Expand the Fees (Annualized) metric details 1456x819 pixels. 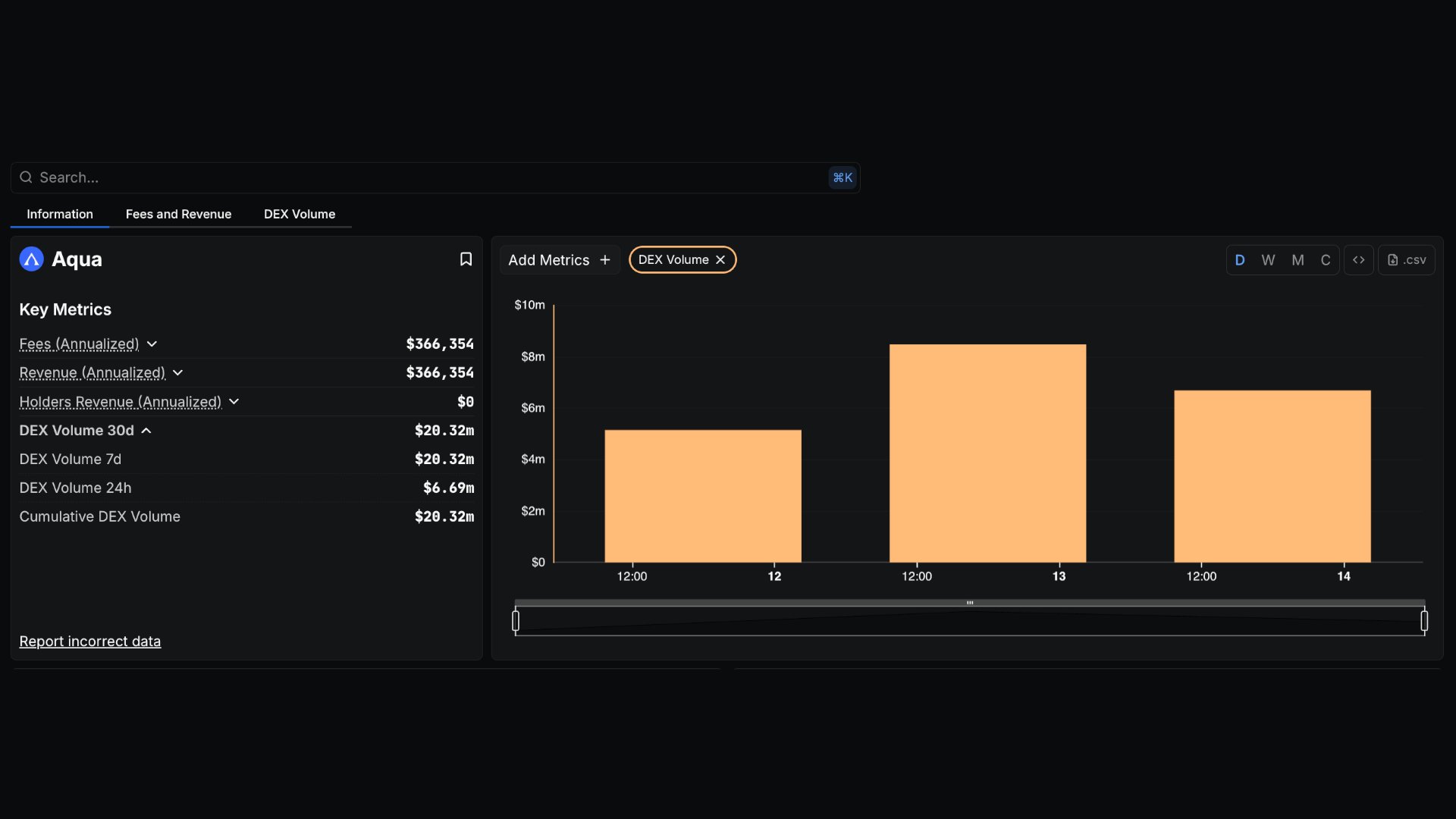click(x=153, y=344)
